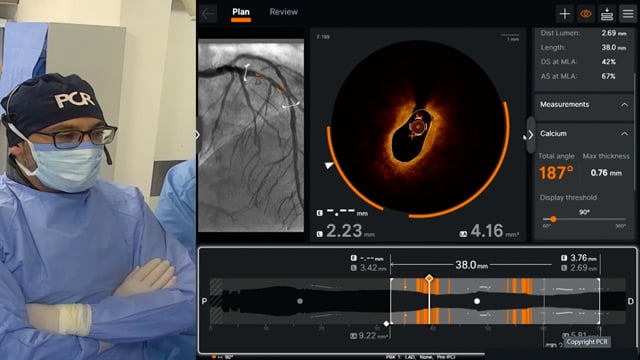
Task: Toggle the orange eye visibility icon
Action: pyautogui.click(x=586, y=14)
